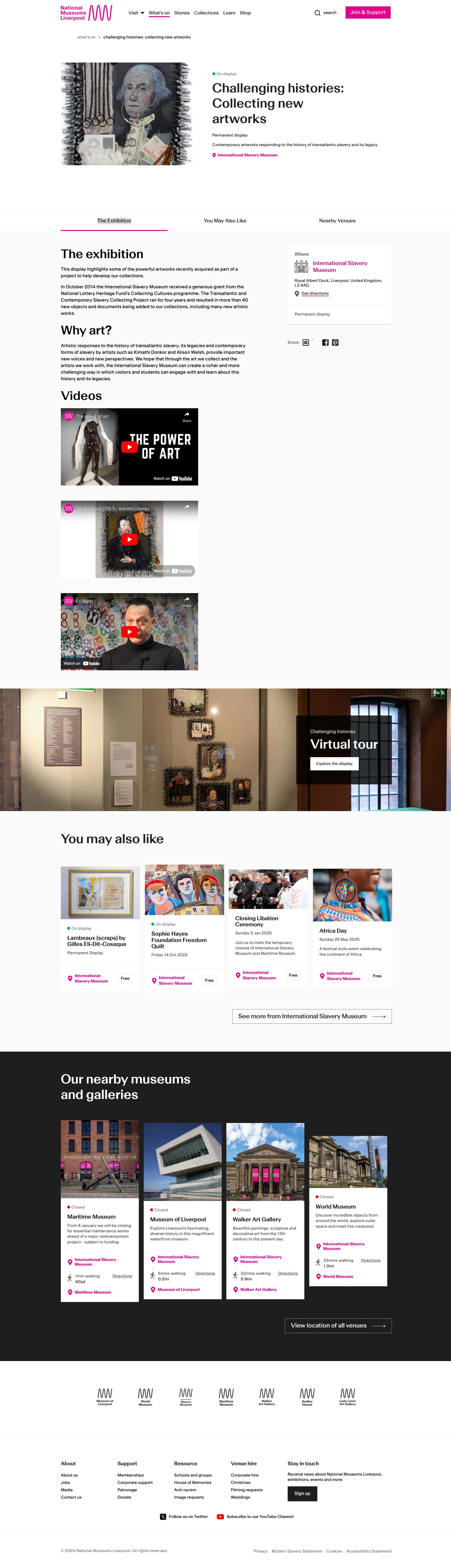Click See more from International Slavery Museum

[x=312, y=1017]
